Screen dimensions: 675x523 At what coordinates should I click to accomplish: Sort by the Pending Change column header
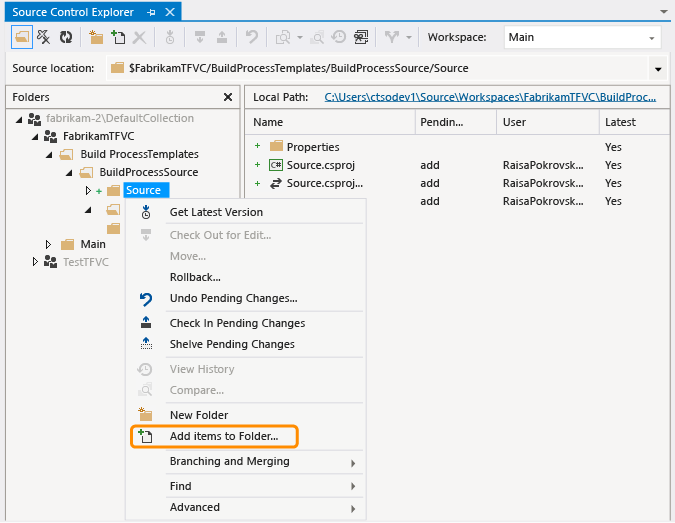click(x=456, y=122)
